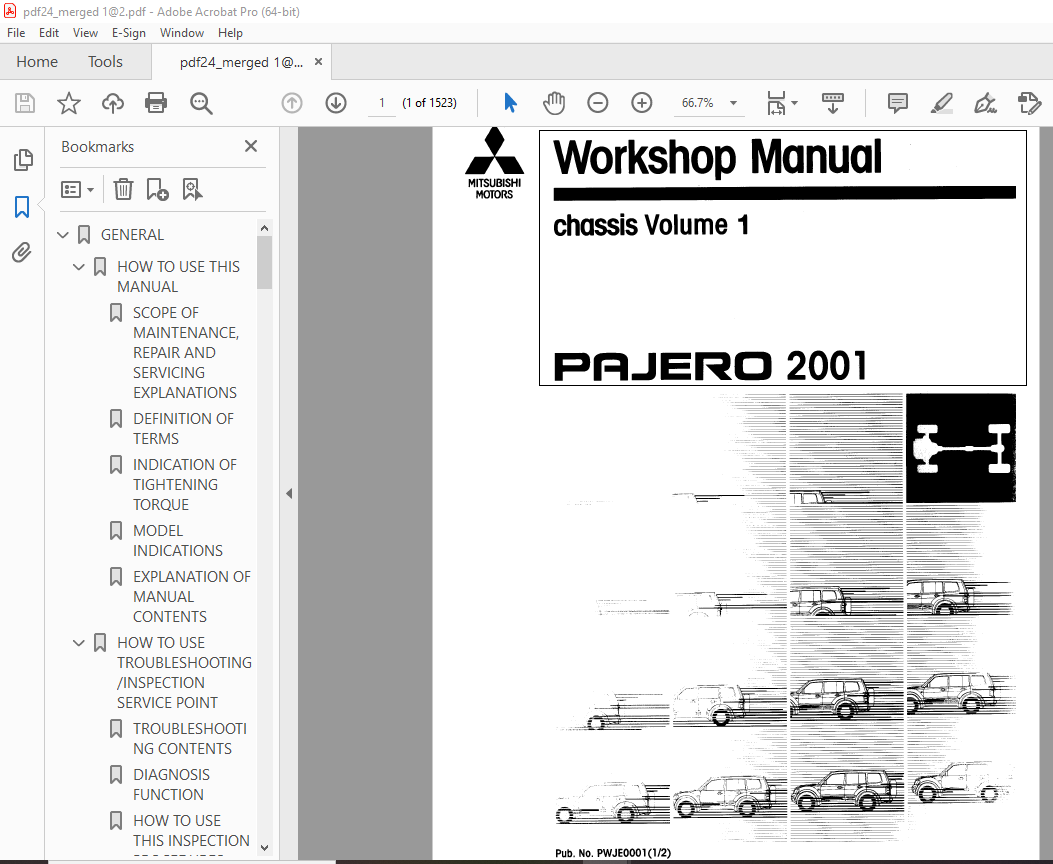Go to previous page arrow
Screen dimensions: 1053x864
(291, 103)
